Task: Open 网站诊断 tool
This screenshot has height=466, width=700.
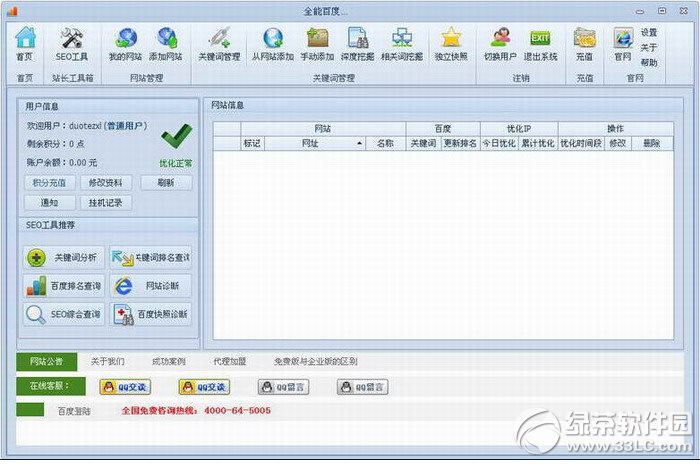Action: point(150,286)
